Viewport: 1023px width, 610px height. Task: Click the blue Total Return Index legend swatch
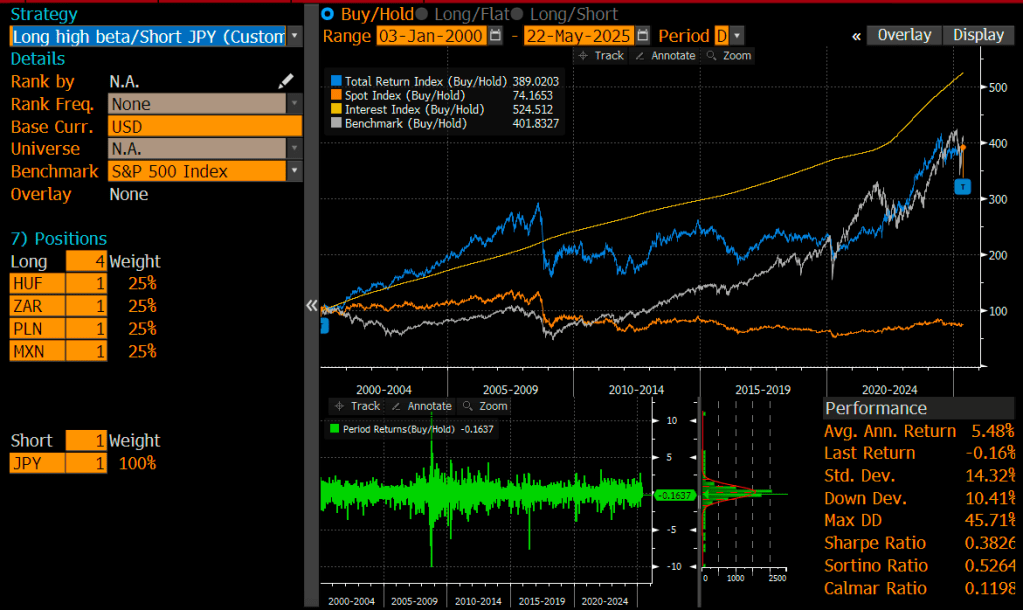336,79
